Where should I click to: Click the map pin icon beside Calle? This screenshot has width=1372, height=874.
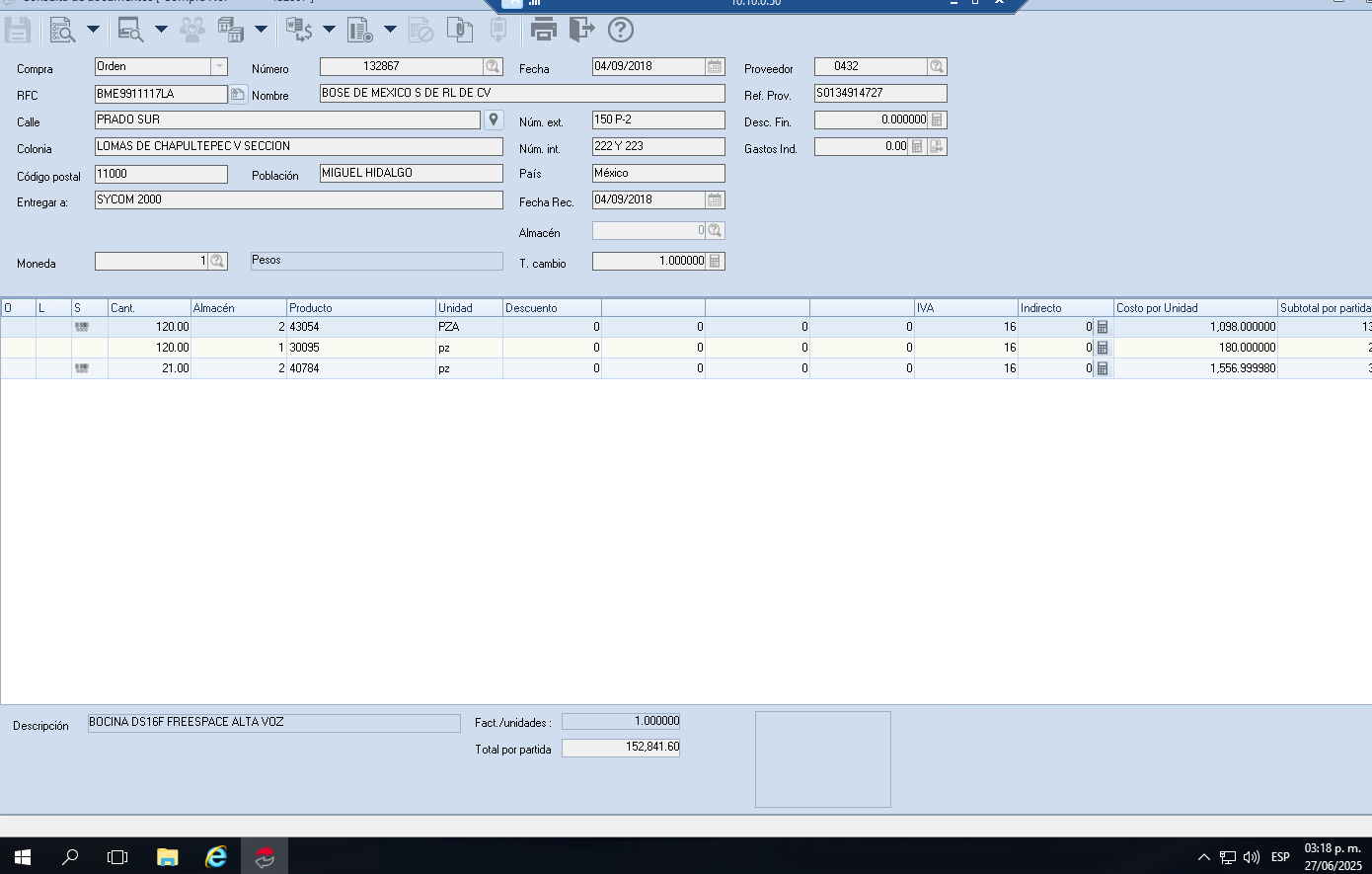pyautogui.click(x=495, y=119)
